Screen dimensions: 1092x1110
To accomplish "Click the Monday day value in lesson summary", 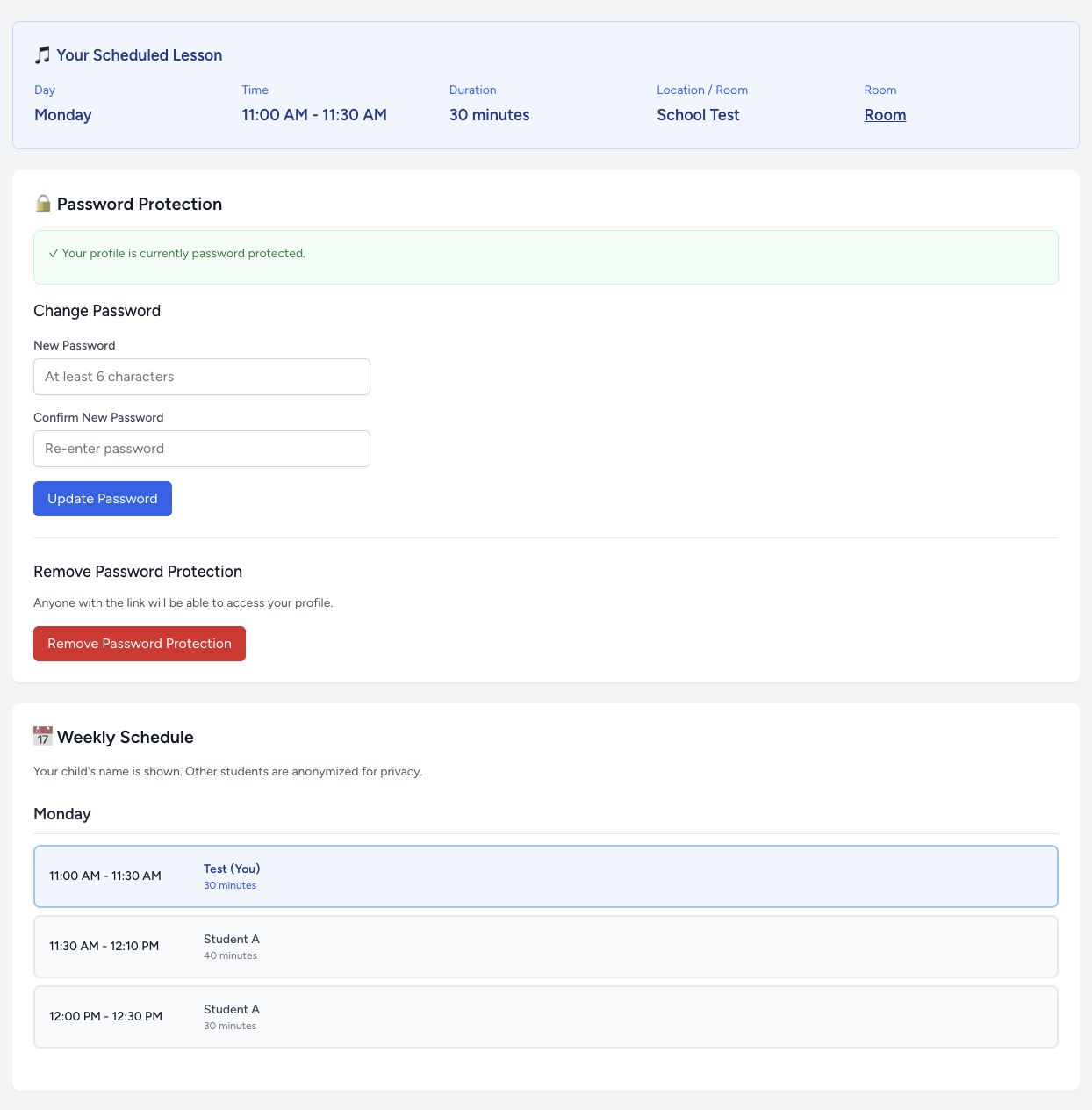I will pos(63,115).
